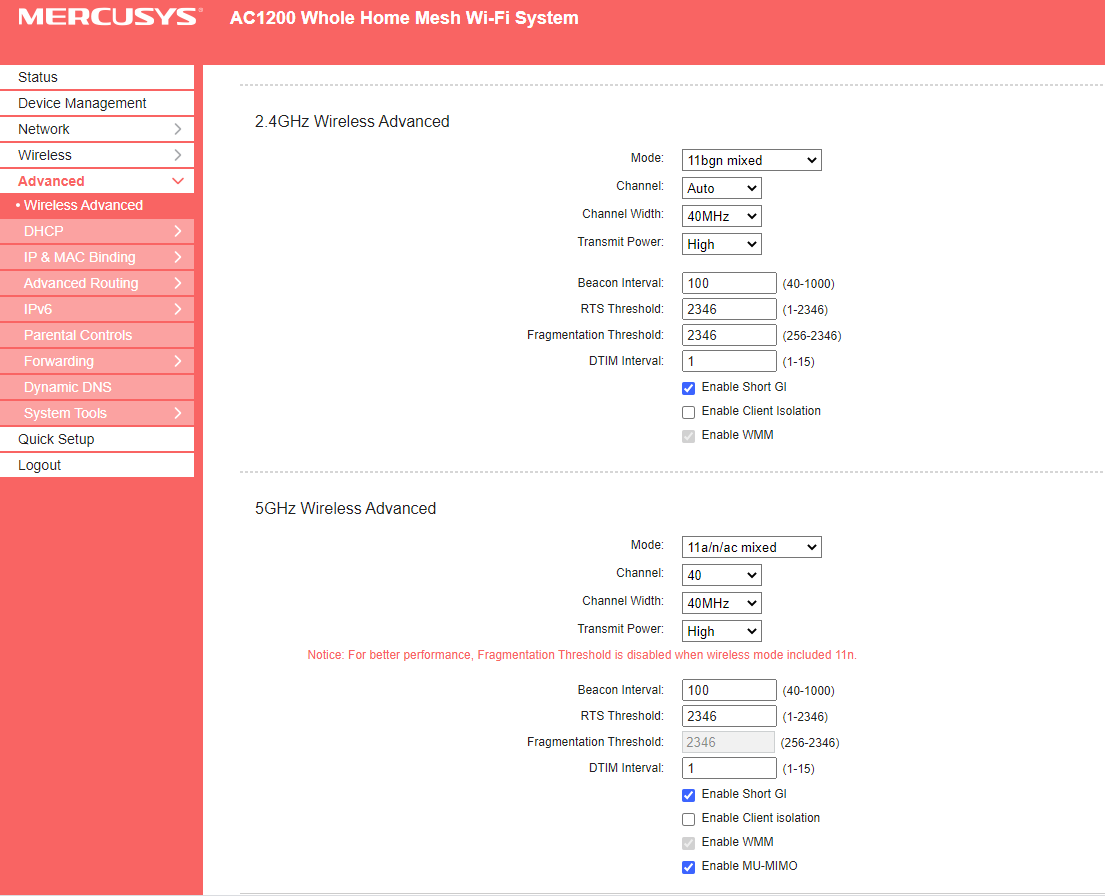Click Logout in the sidebar
The image size is (1105, 896).
(97, 465)
